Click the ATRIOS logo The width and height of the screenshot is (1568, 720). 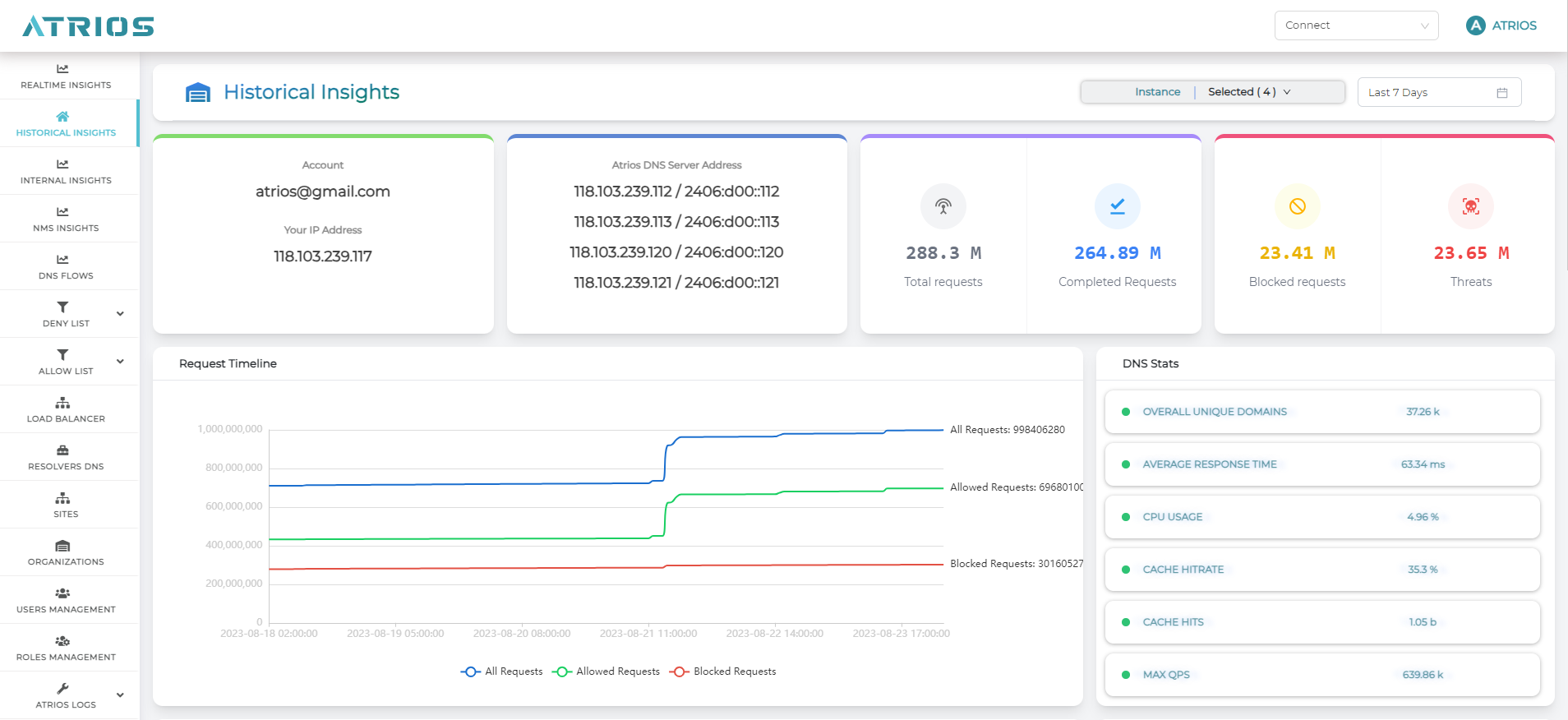pyautogui.click(x=88, y=26)
